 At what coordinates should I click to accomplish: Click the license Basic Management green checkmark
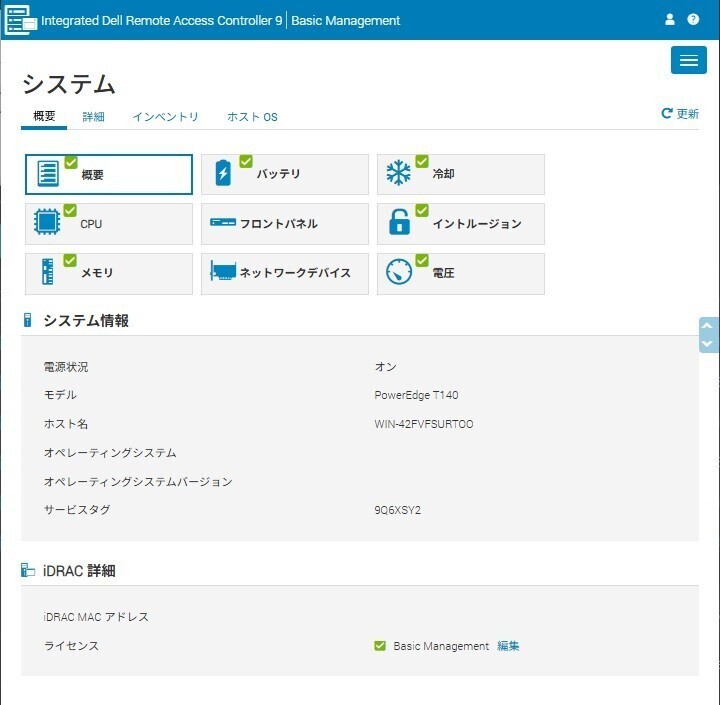(x=380, y=646)
